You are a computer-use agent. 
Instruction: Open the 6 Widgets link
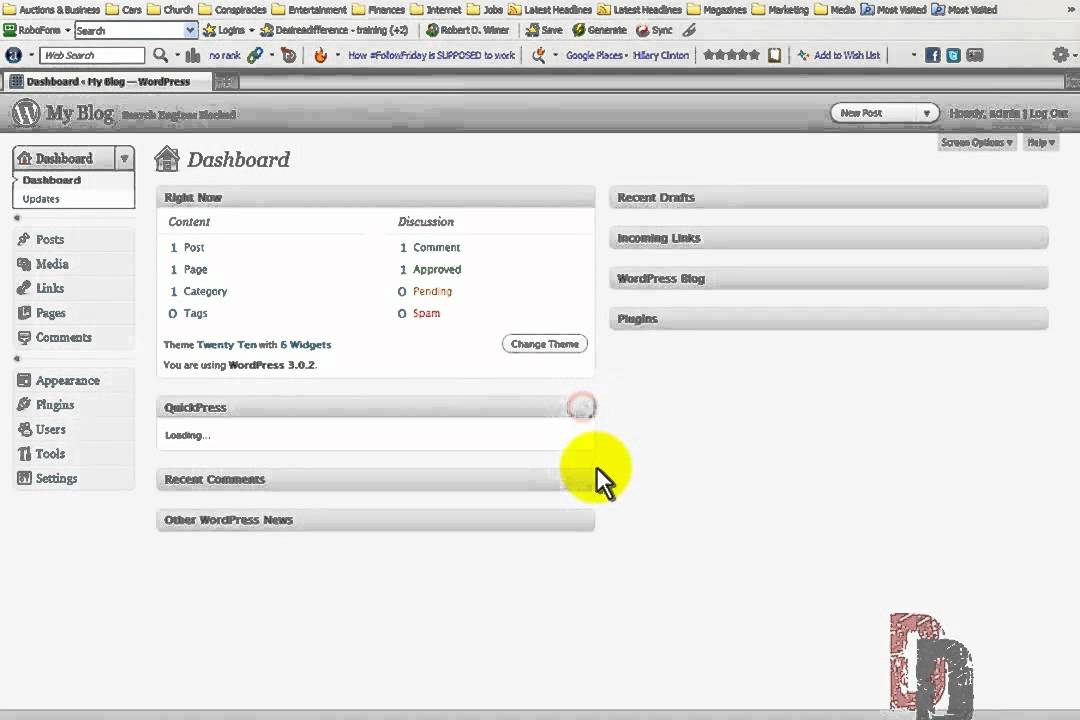pos(306,344)
